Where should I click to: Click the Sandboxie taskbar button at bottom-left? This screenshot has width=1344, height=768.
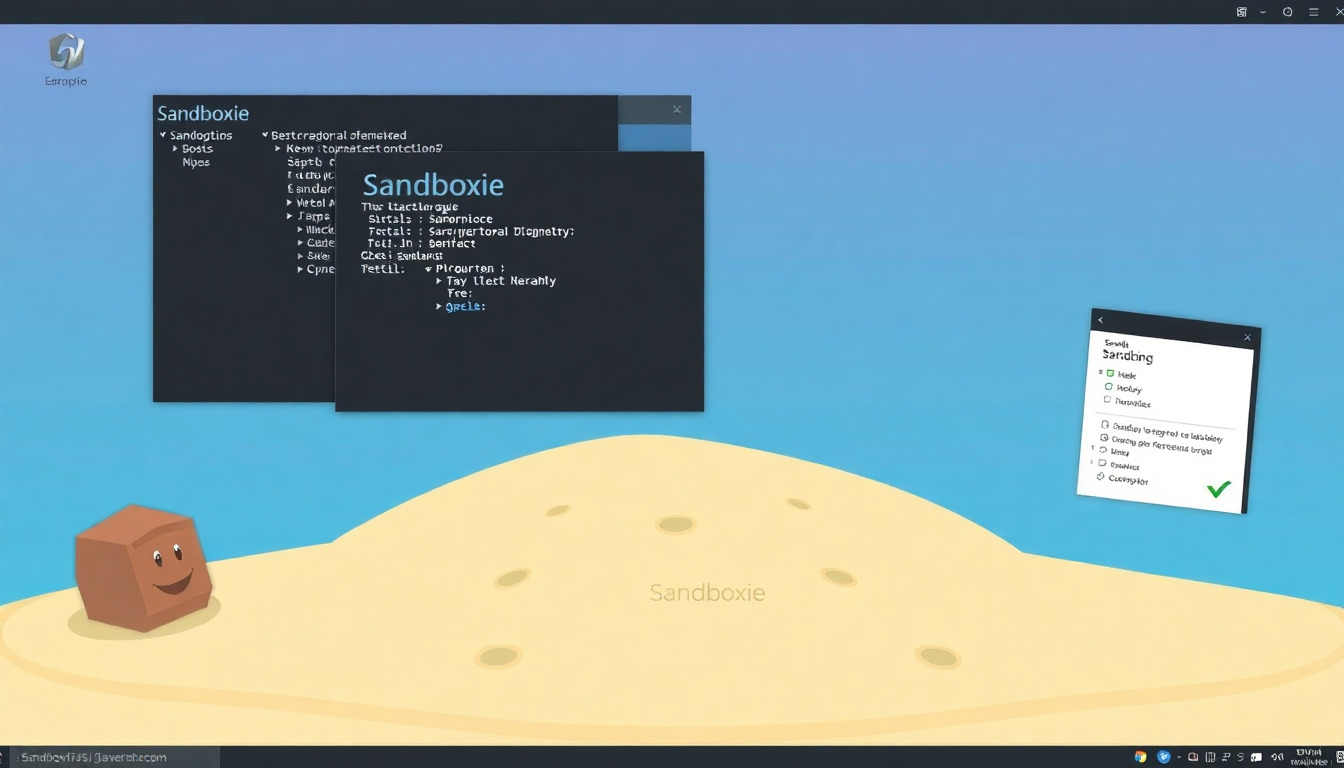[95, 757]
